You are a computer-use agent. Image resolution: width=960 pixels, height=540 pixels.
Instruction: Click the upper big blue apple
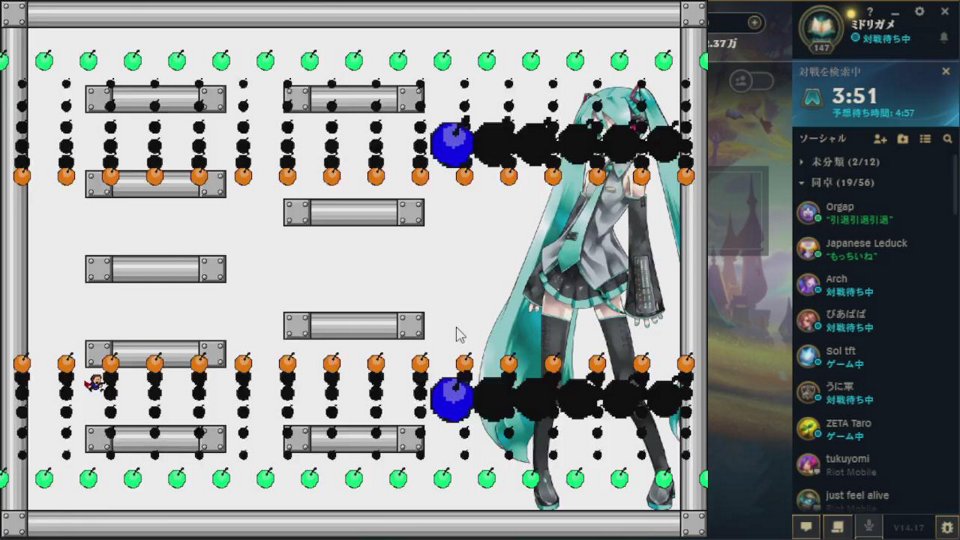point(452,143)
